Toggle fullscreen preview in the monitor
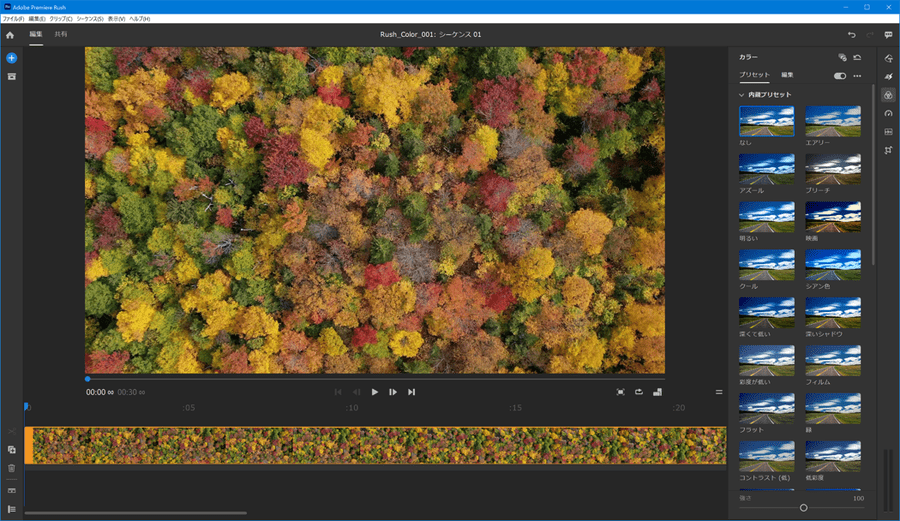The height and width of the screenshot is (521, 900). [620, 392]
